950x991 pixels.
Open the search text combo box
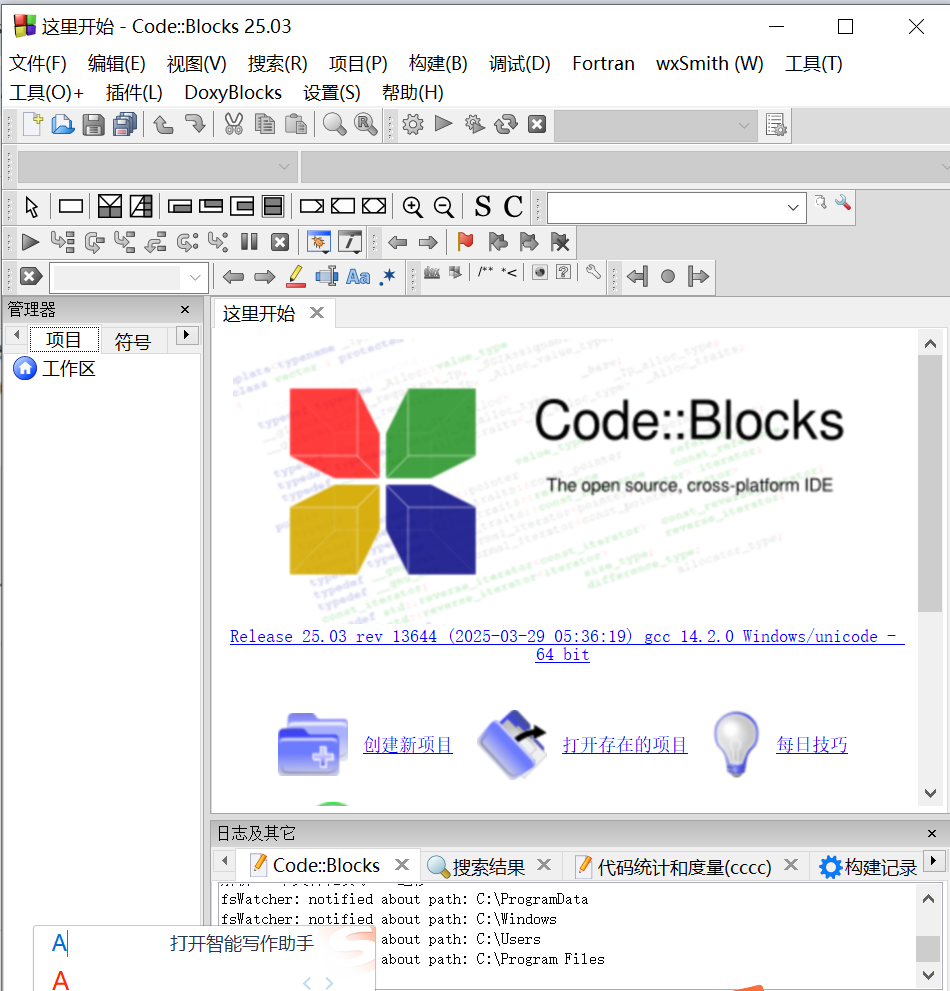pos(676,207)
